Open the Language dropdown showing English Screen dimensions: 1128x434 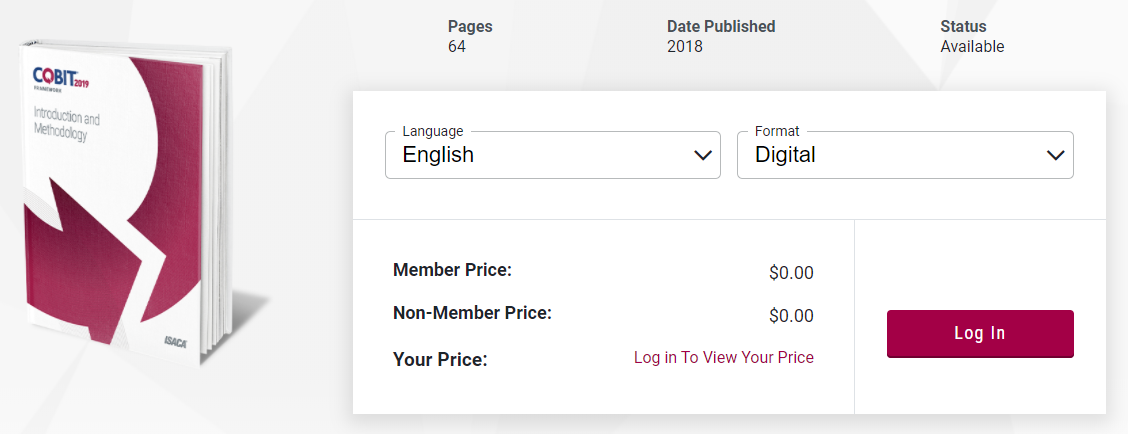pos(552,155)
